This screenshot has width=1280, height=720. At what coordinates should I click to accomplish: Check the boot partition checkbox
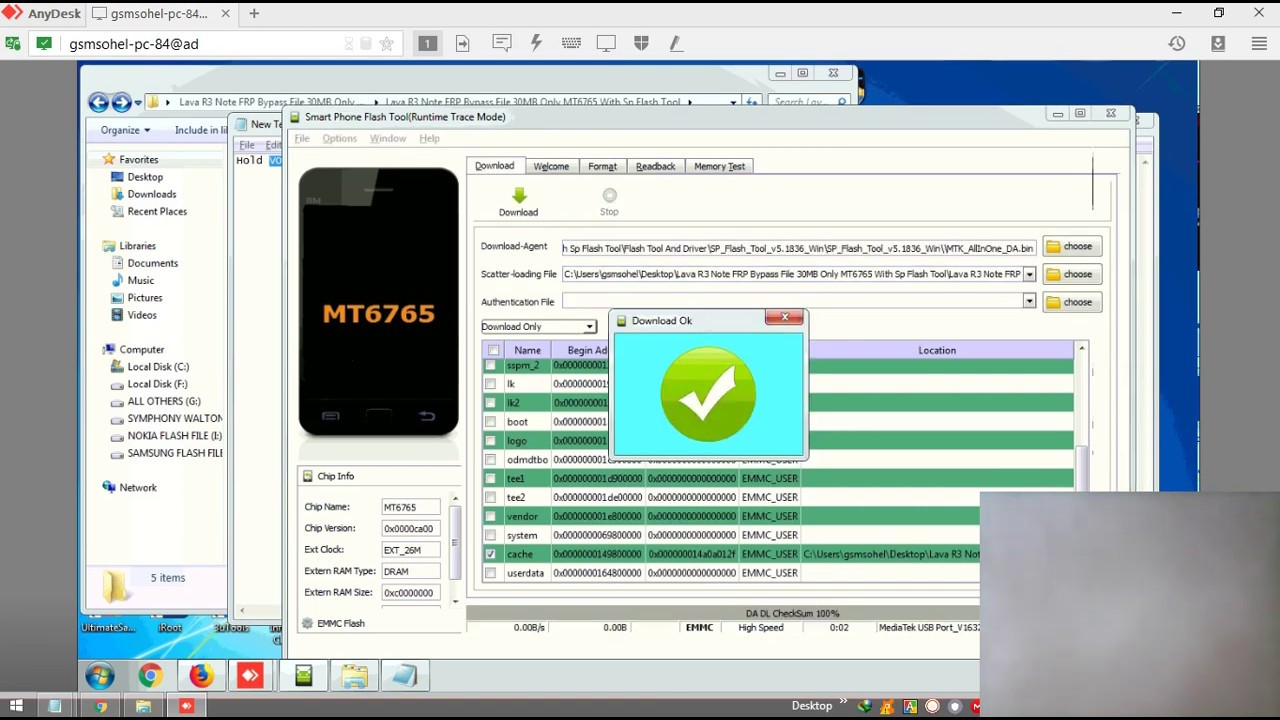click(490, 422)
